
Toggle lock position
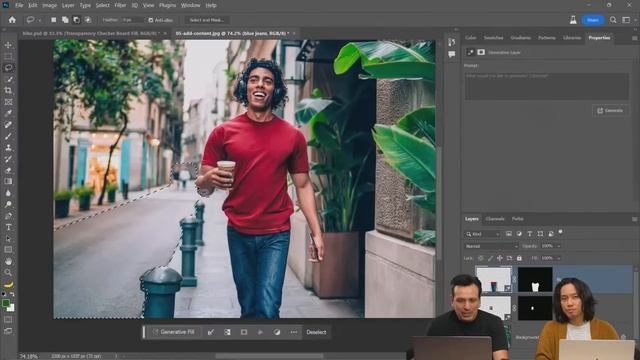tap(500, 258)
